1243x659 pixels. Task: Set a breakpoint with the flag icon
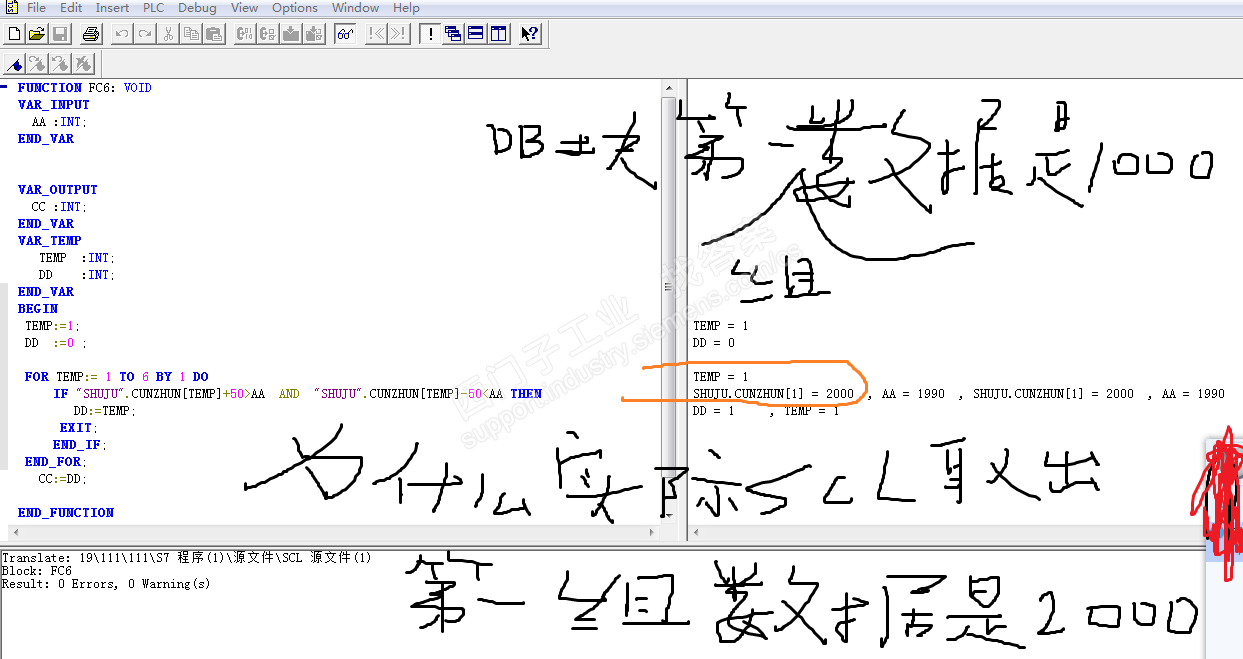coord(14,64)
